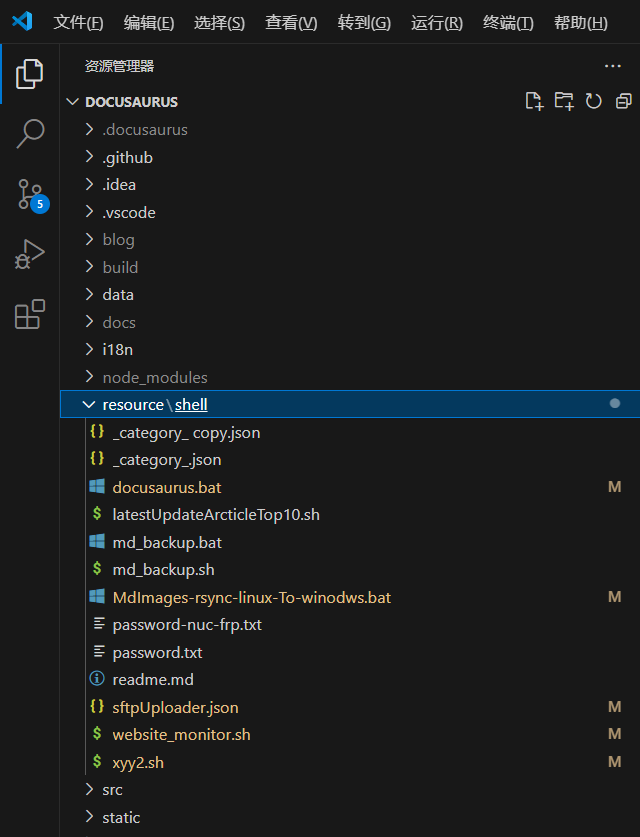This screenshot has width=640, height=837.
Task: Click the modified dot on resource\shell row
Action: coord(615,403)
